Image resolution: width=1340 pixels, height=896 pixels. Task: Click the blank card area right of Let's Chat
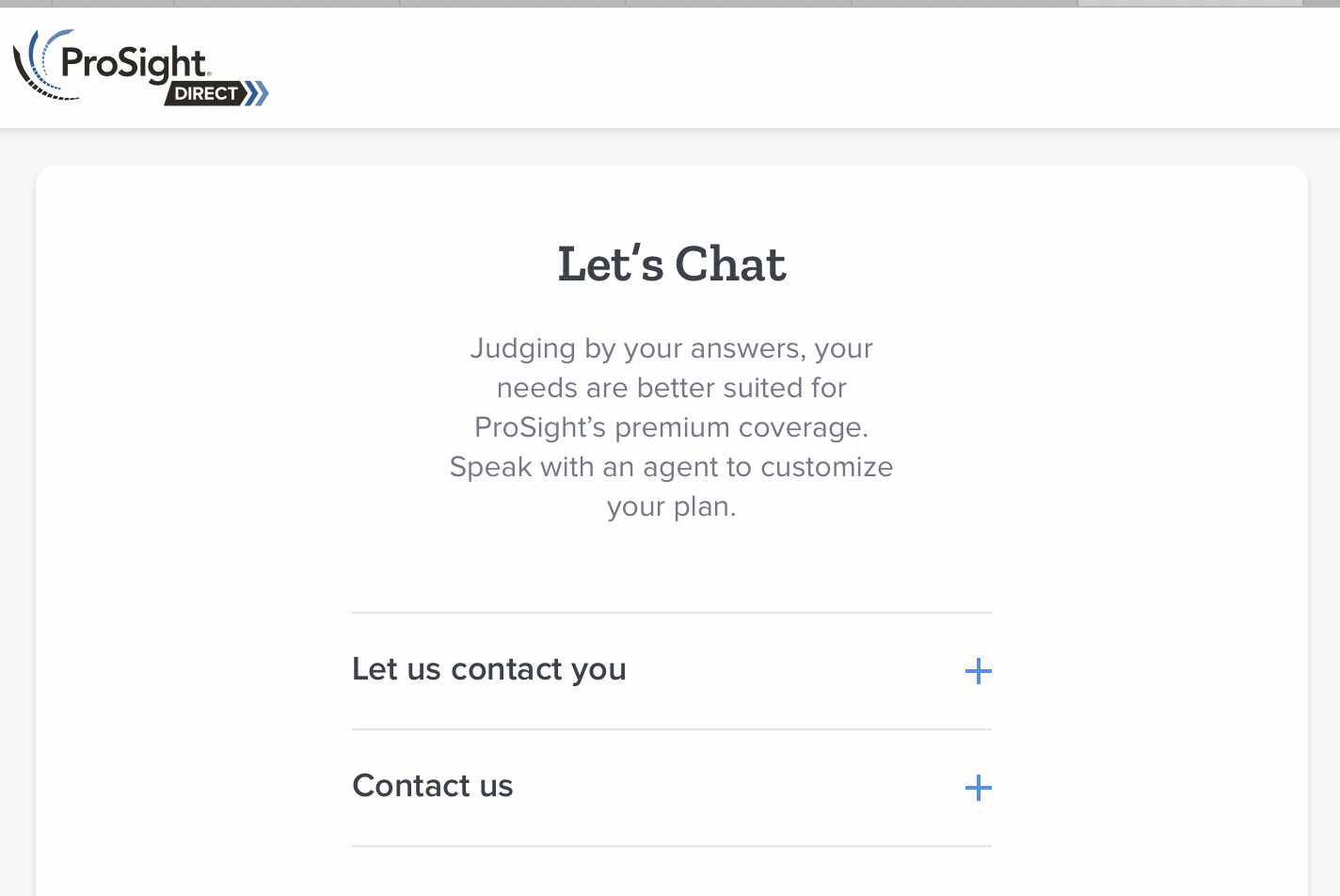(1082, 264)
